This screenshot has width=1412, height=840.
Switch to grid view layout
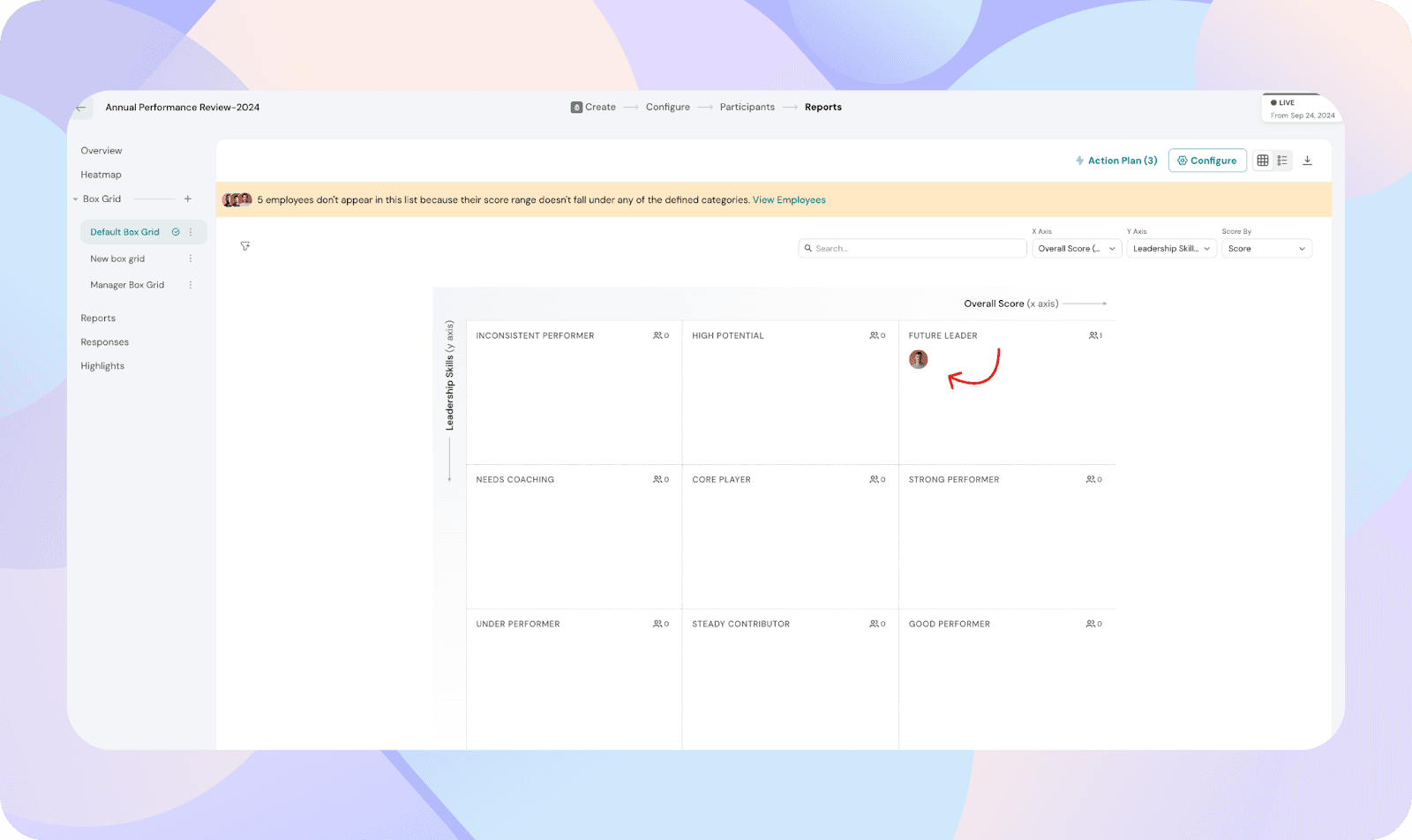1263,161
